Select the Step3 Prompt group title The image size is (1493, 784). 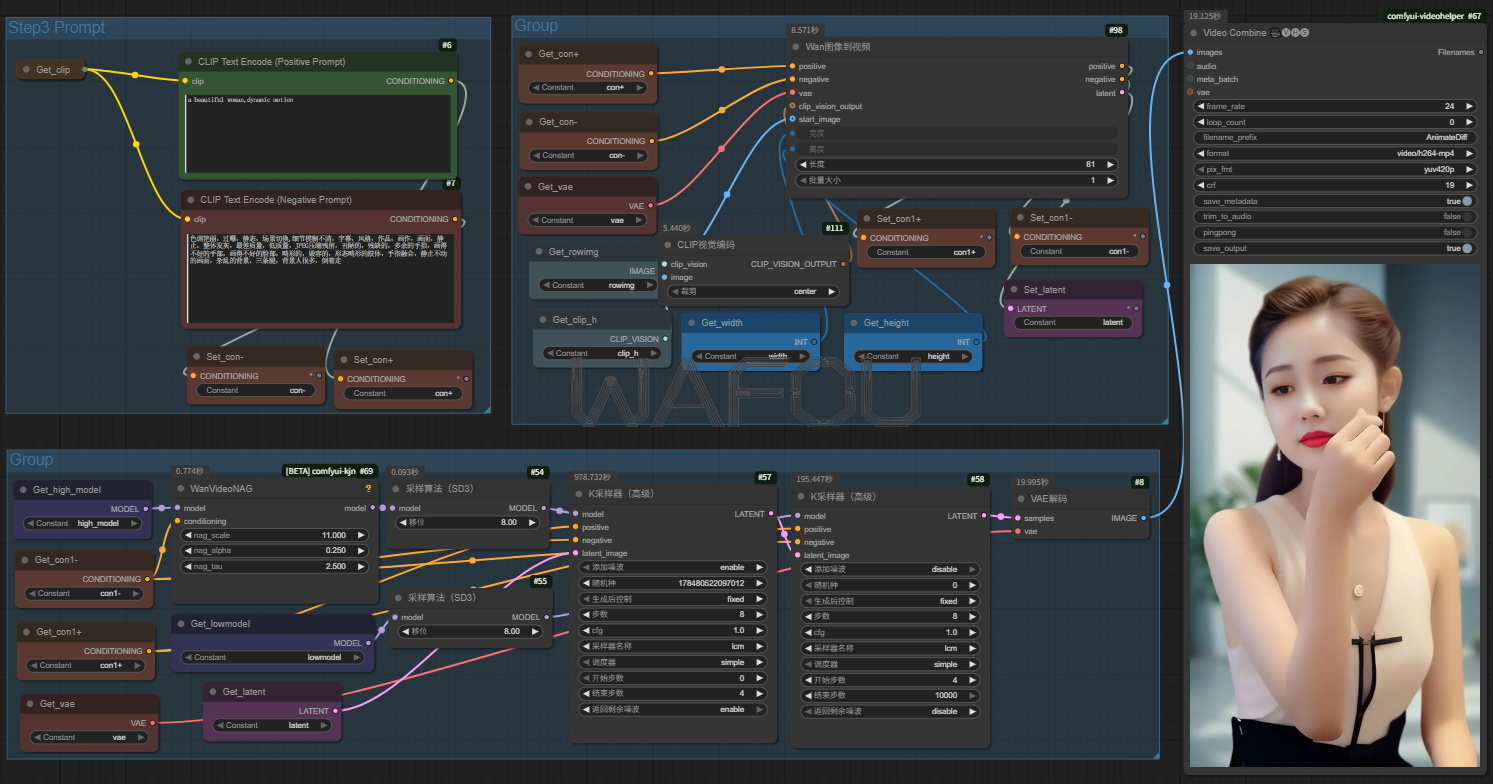pyautogui.click(x=57, y=27)
